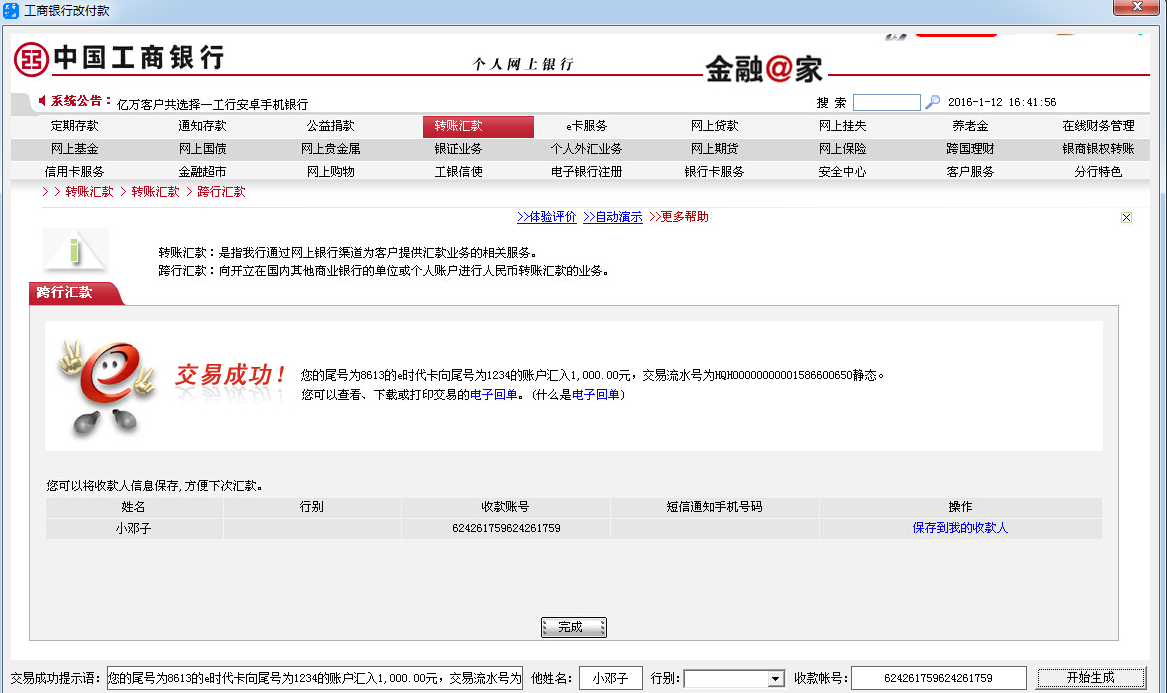
Task: Select the 转账汇款 menu tab
Action: (x=478, y=127)
